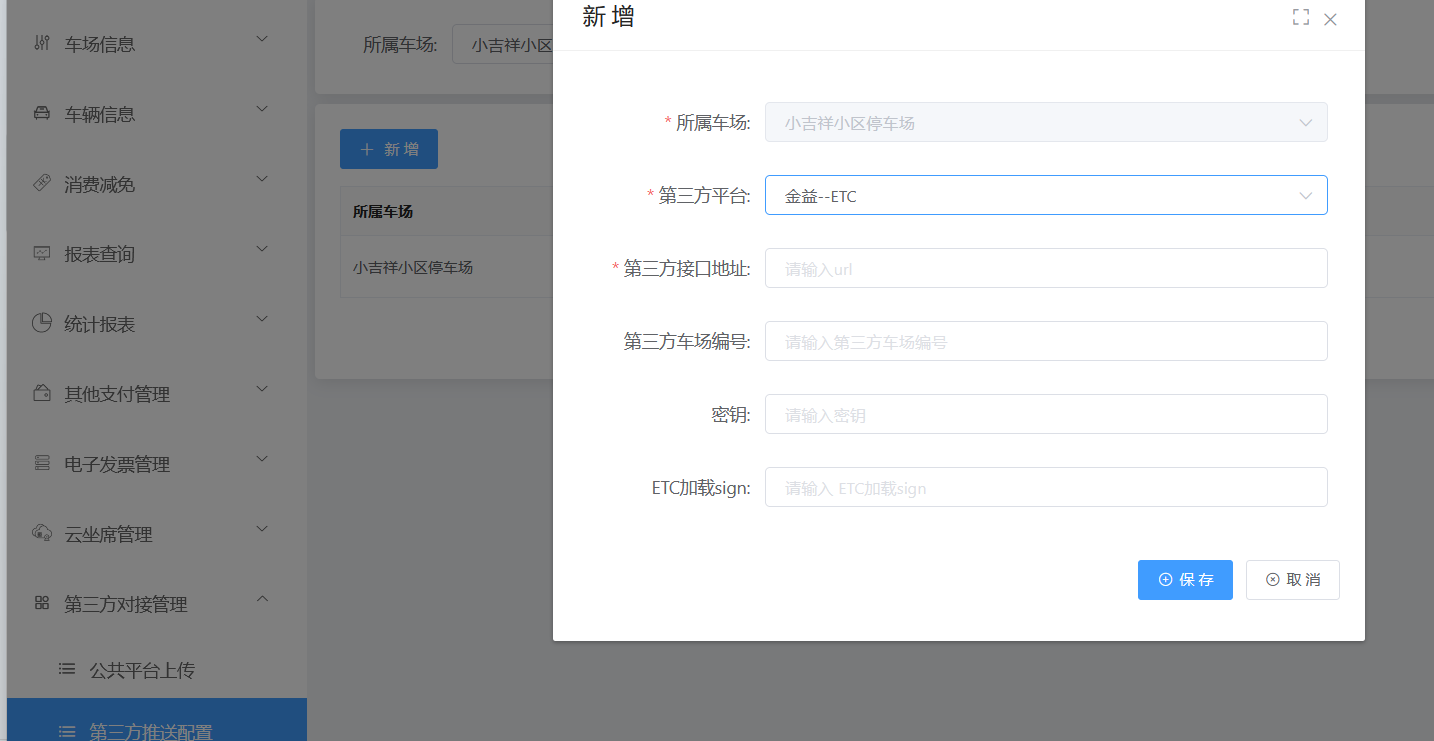This screenshot has width=1434, height=741.
Task: Click the blue 新增 button behind dialog
Action: click(x=389, y=149)
